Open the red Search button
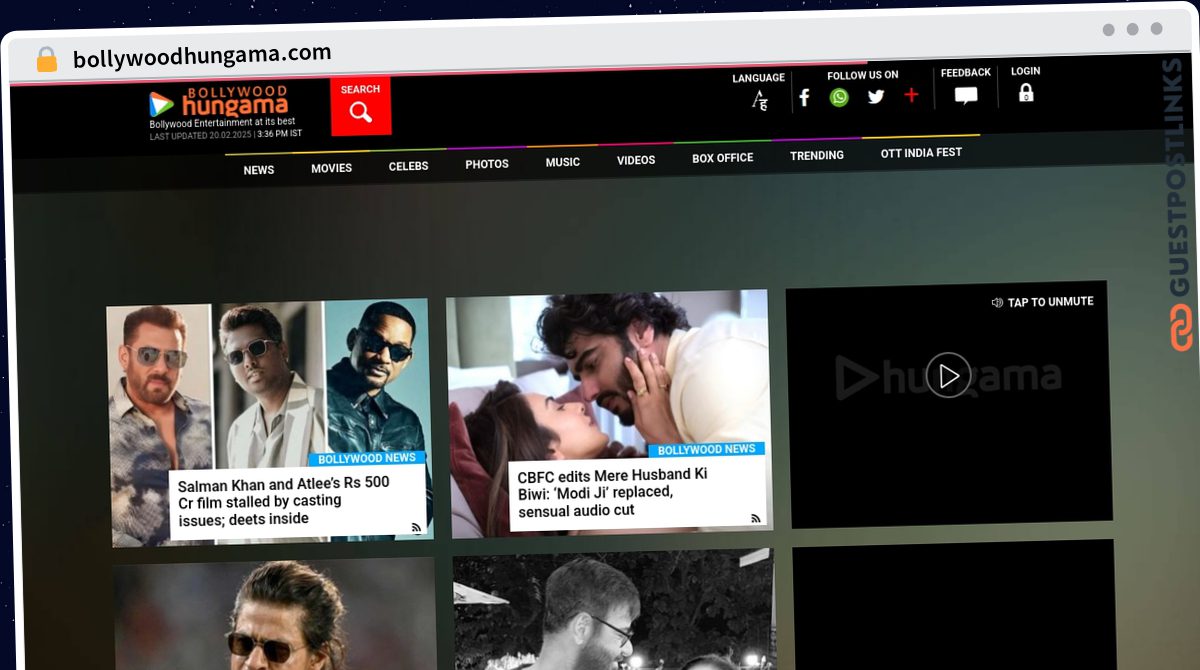Image resolution: width=1200 pixels, height=670 pixels. 361,106
